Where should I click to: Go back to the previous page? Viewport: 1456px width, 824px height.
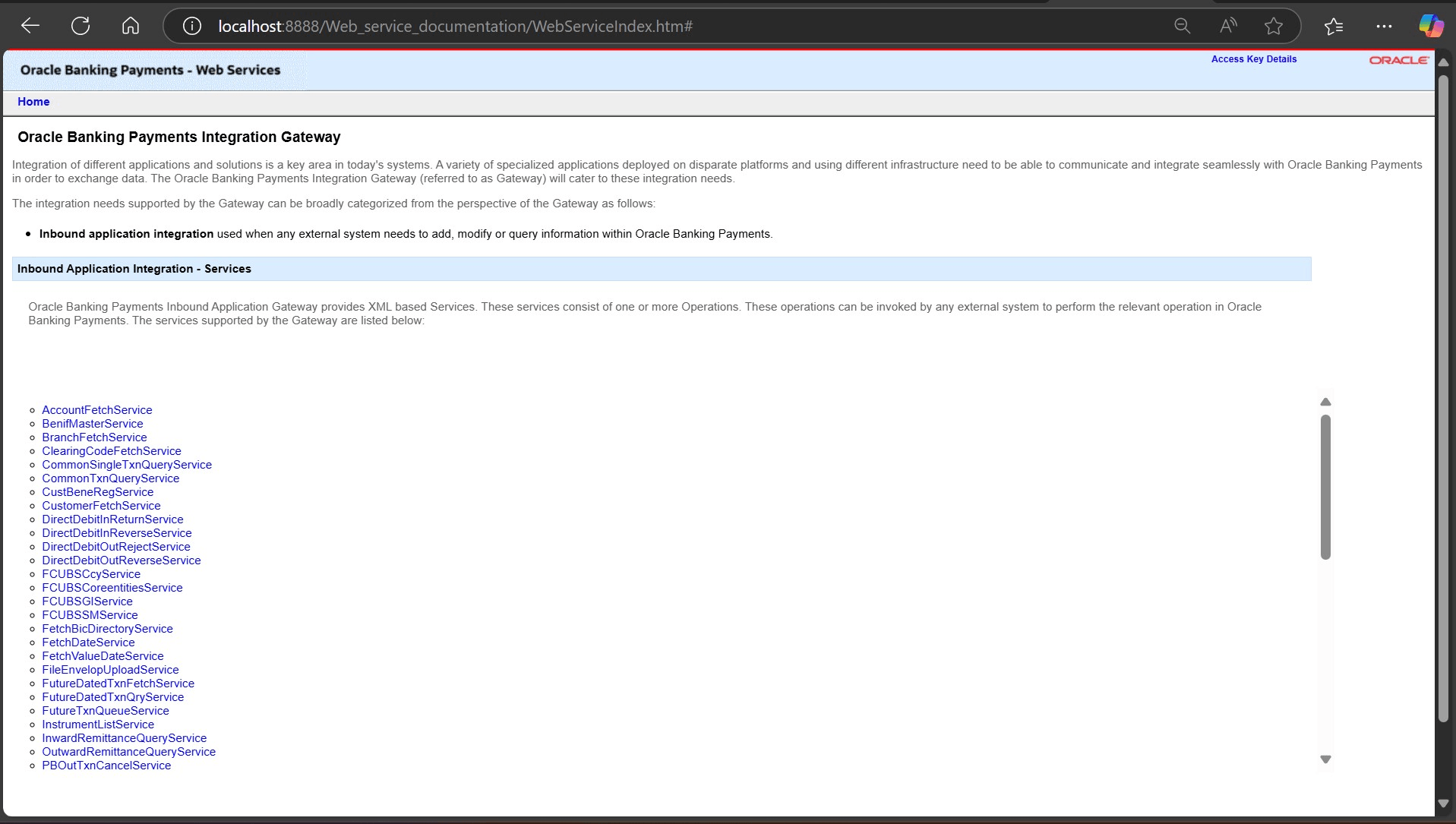pos(30,26)
